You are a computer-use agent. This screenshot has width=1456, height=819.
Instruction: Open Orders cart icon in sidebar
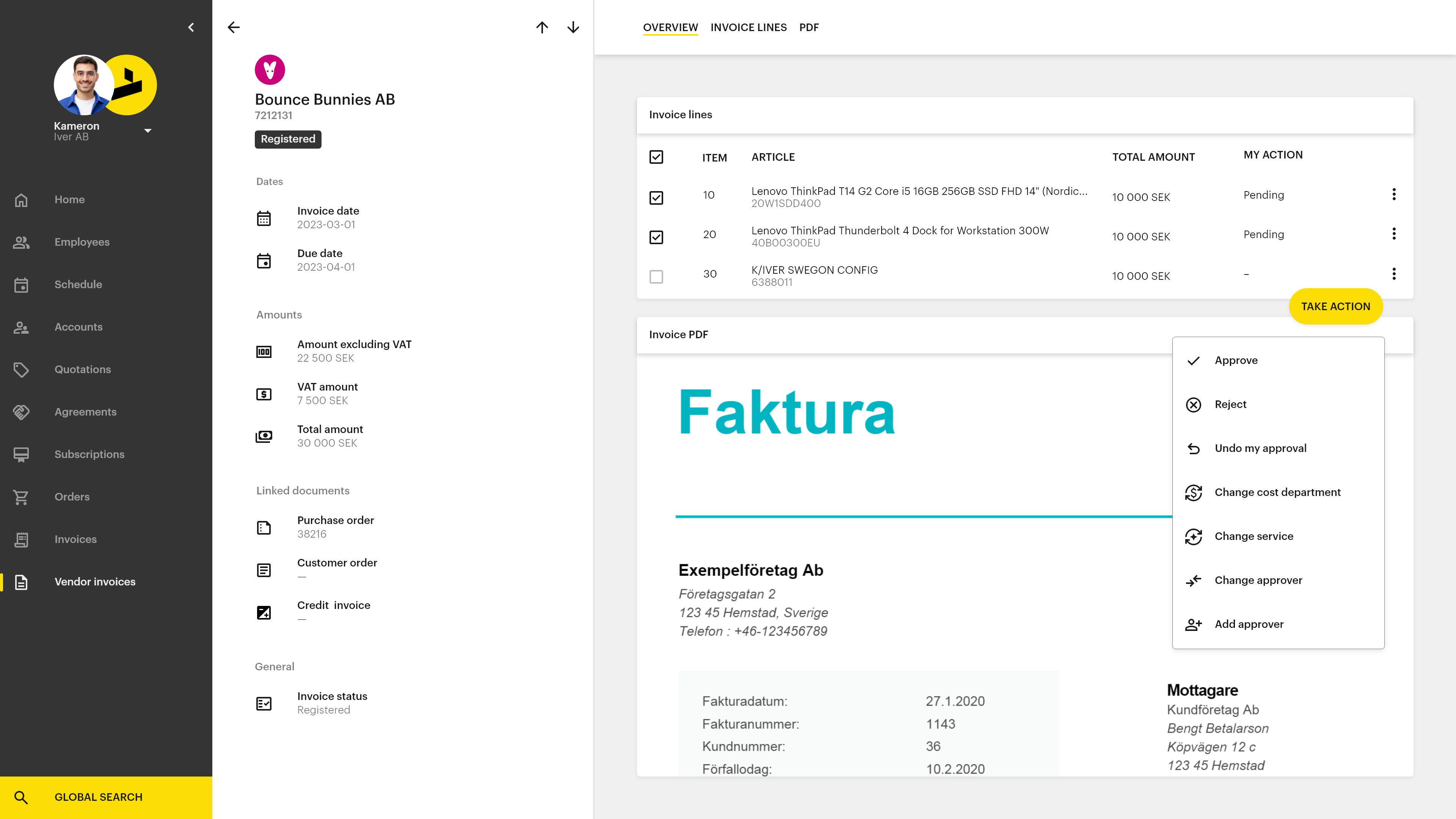pyautogui.click(x=21, y=497)
